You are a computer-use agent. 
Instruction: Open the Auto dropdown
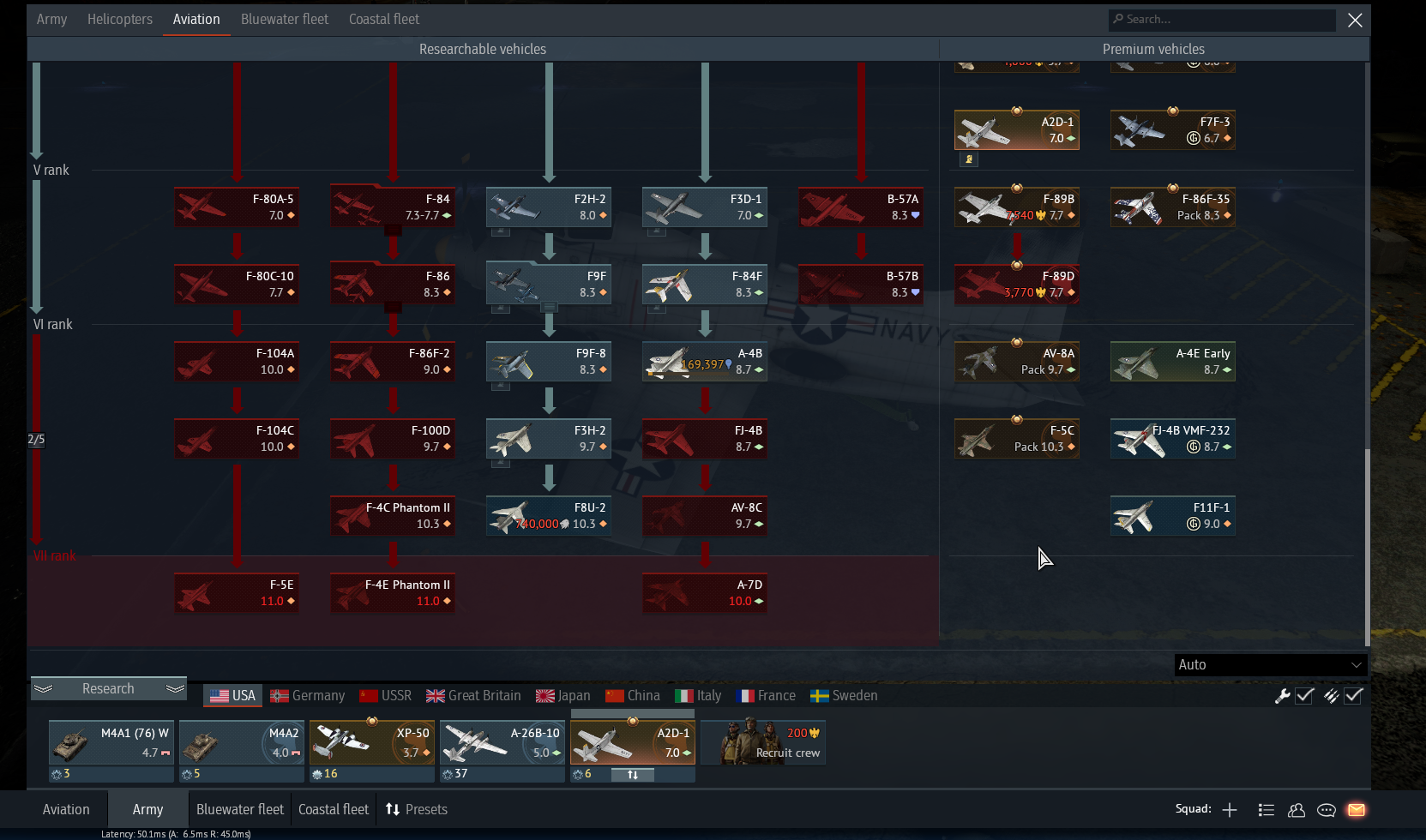pos(1270,665)
